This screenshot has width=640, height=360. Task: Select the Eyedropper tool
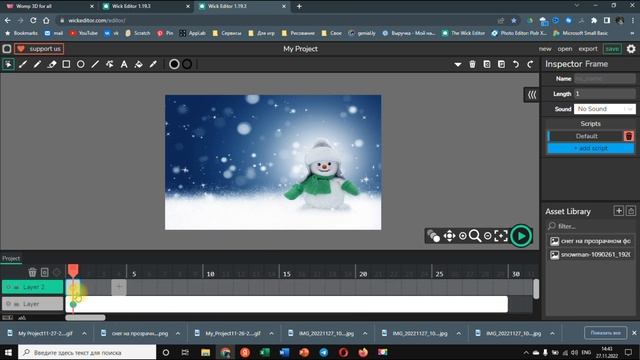(153, 64)
